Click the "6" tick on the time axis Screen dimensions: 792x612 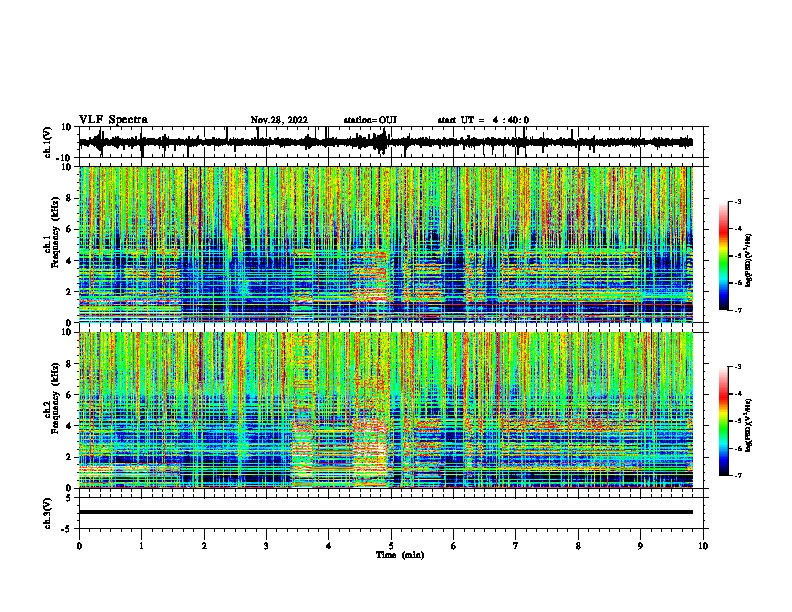[x=454, y=546]
